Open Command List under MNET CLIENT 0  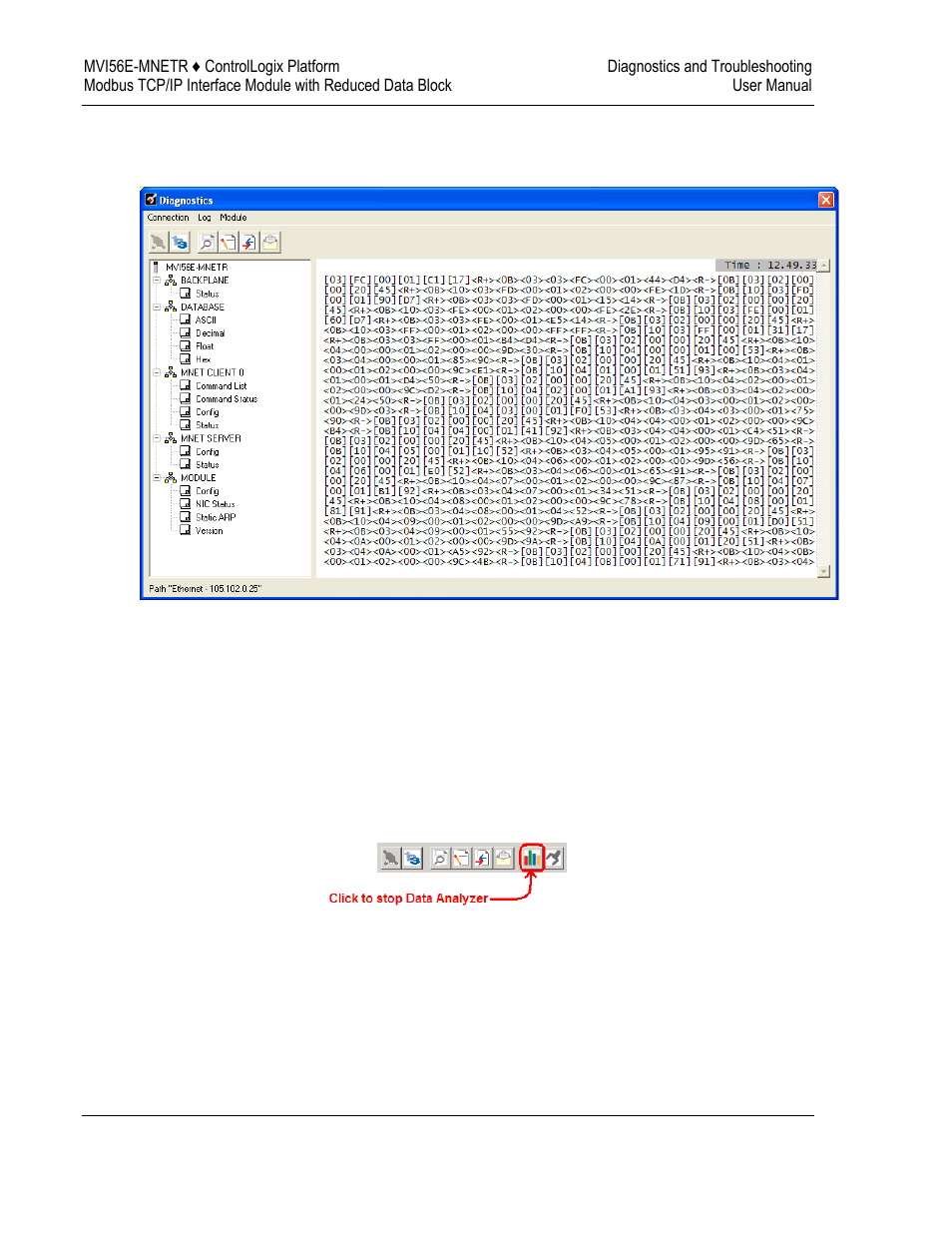[x=222, y=385]
